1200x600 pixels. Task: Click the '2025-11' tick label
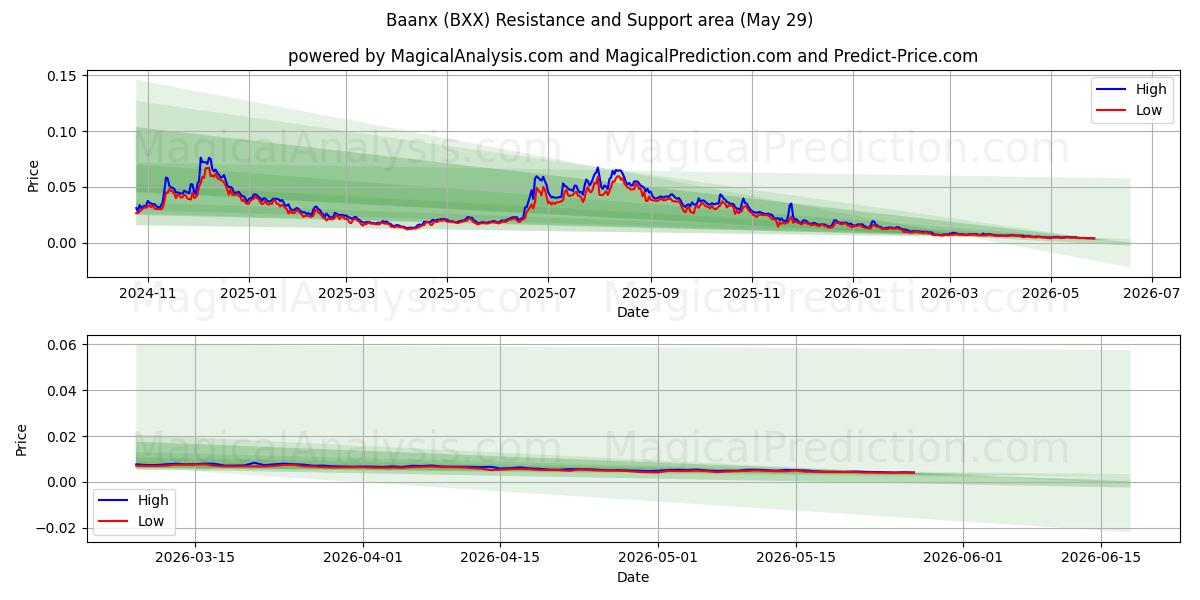pos(751,294)
